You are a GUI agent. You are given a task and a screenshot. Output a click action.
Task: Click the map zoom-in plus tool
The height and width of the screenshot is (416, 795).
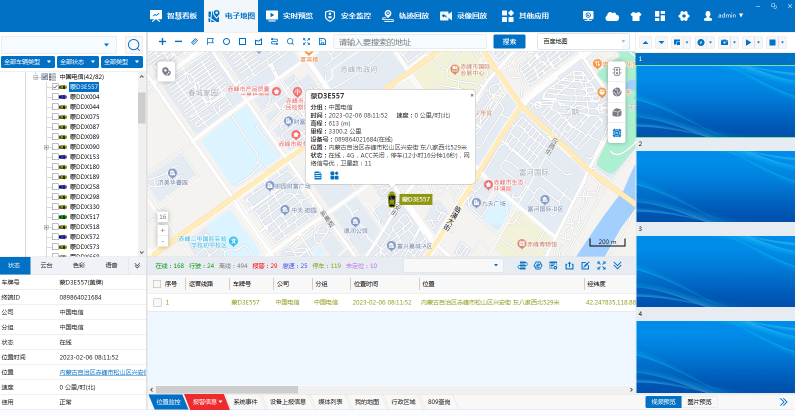click(x=162, y=42)
